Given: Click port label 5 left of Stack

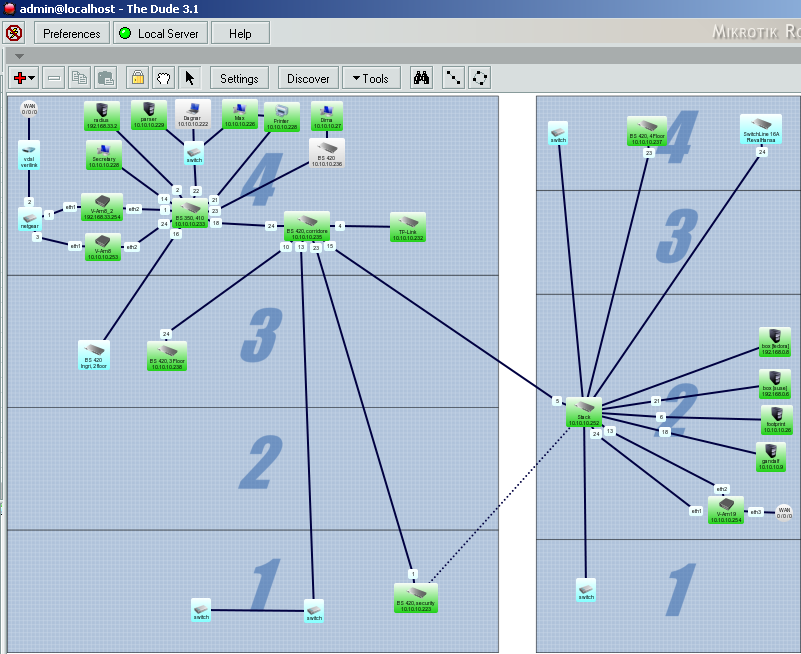Looking at the screenshot, I should coord(557,401).
